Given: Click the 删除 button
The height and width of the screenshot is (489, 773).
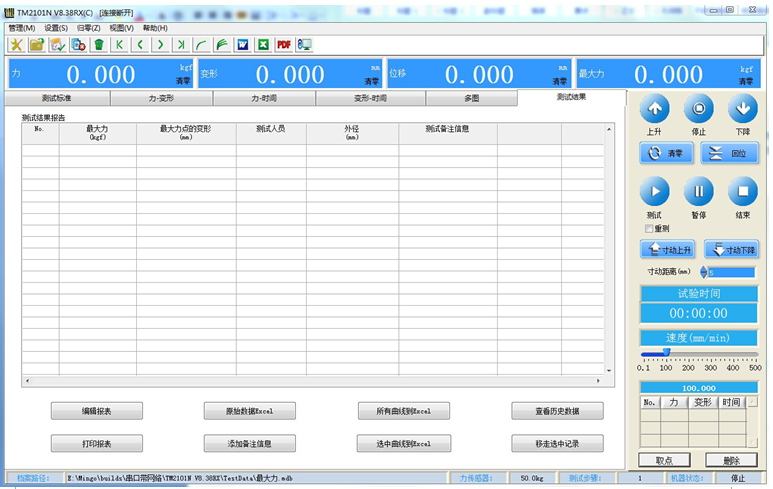Looking at the screenshot, I should 732,460.
